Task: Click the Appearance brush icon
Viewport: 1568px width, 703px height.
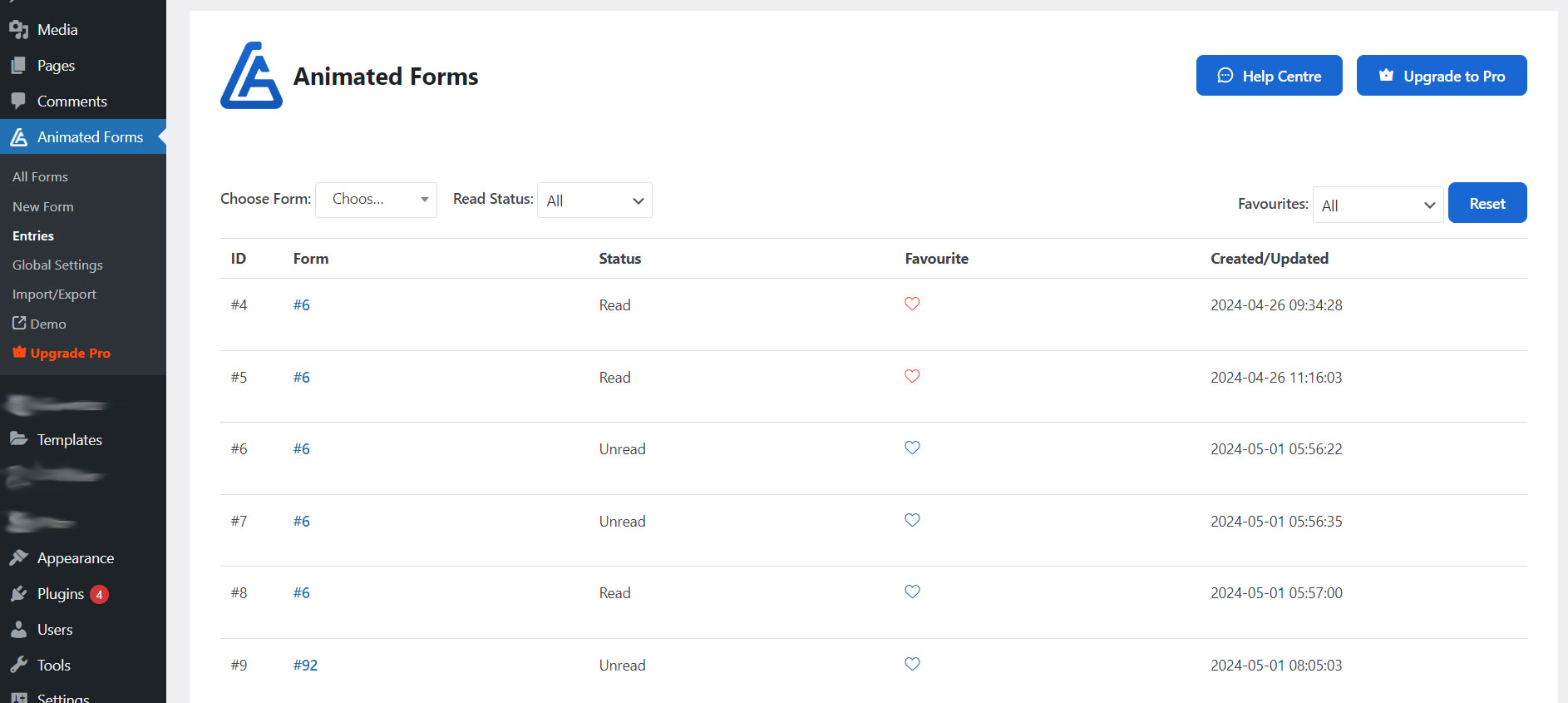Action: (x=18, y=557)
